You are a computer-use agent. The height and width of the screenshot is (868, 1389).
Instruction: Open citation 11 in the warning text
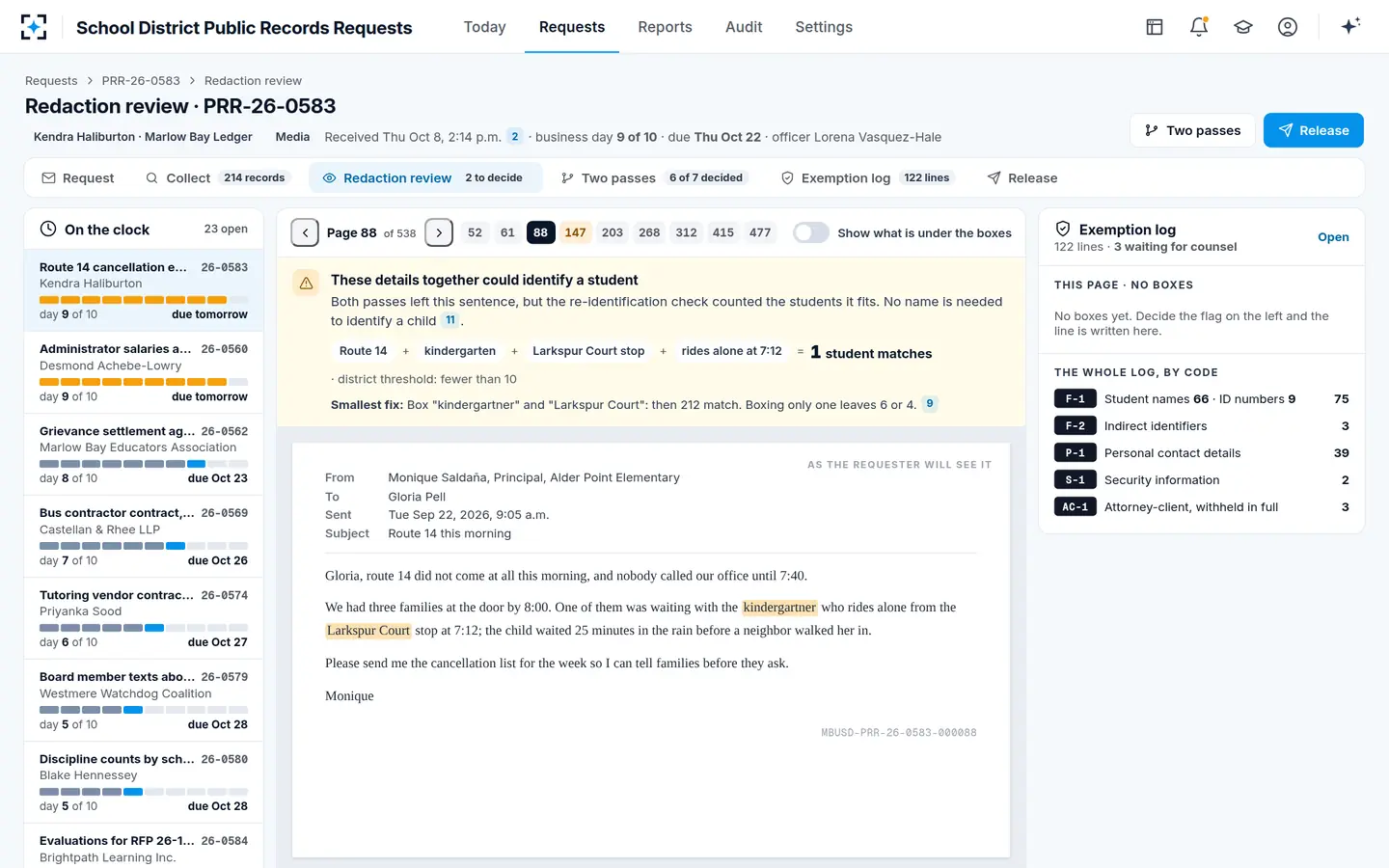(x=450, y=320)
